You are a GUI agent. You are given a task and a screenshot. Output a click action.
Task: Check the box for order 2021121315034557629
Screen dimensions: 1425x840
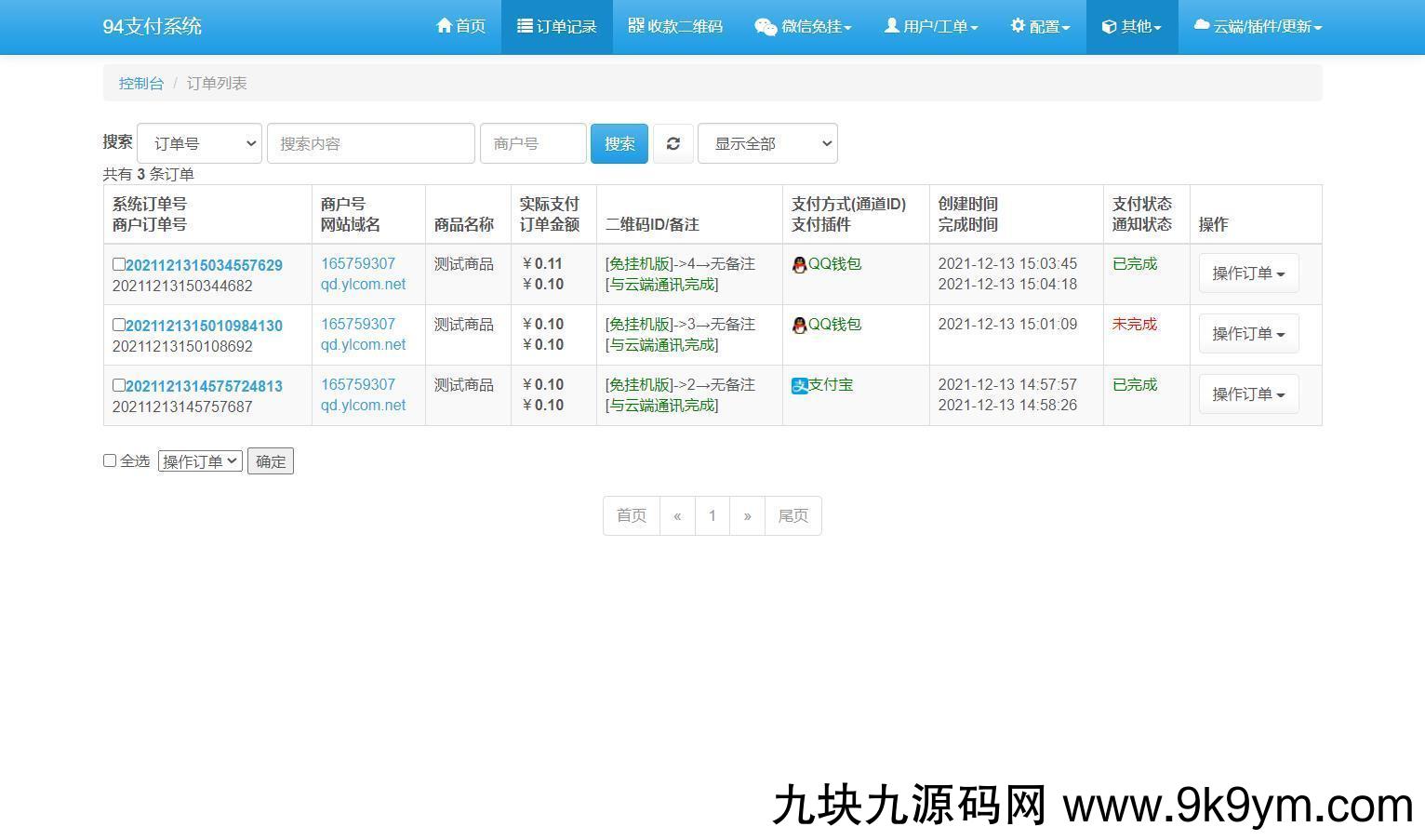[x=118, y=264]
